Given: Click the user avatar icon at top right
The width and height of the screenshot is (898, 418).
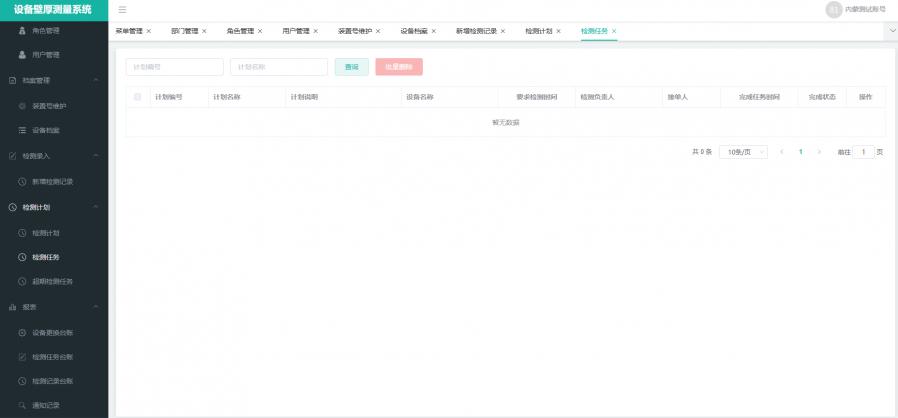Looking at the screenshot, I should pyautogui.click(x=833, y=9).
